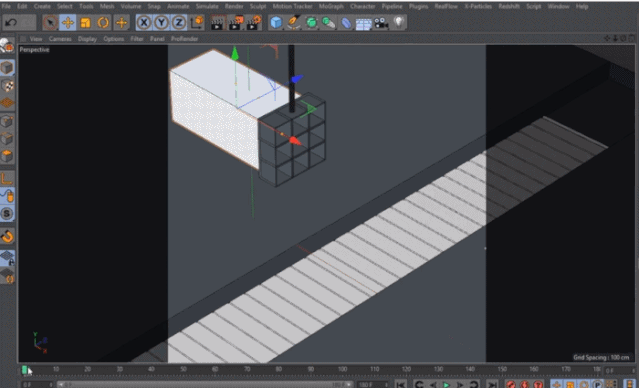Select the Live Selection tool
The width and height of the screenshot is (639, 388).
(x=51, y=22)
